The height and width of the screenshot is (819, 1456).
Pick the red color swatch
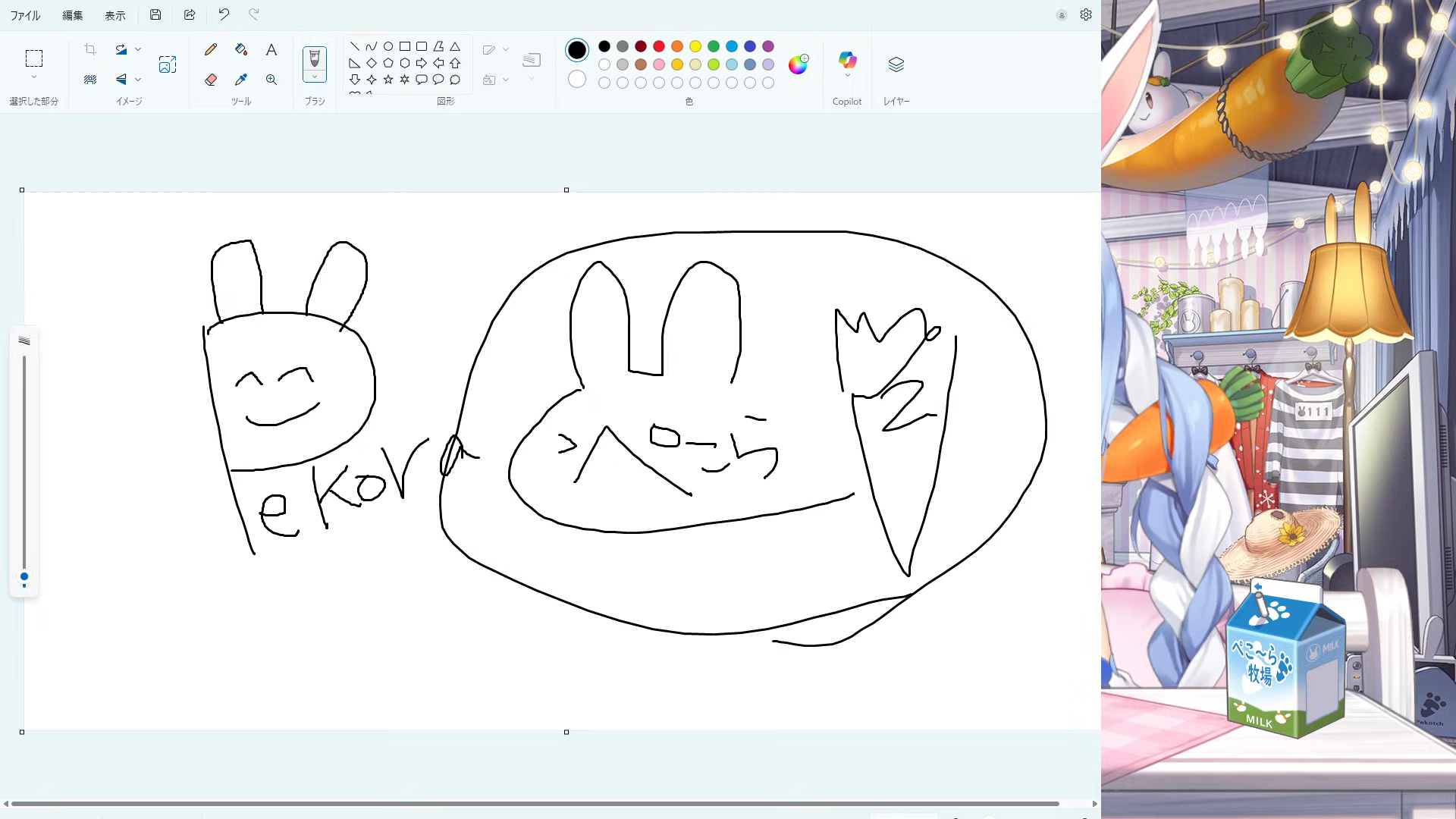(659, 46)
